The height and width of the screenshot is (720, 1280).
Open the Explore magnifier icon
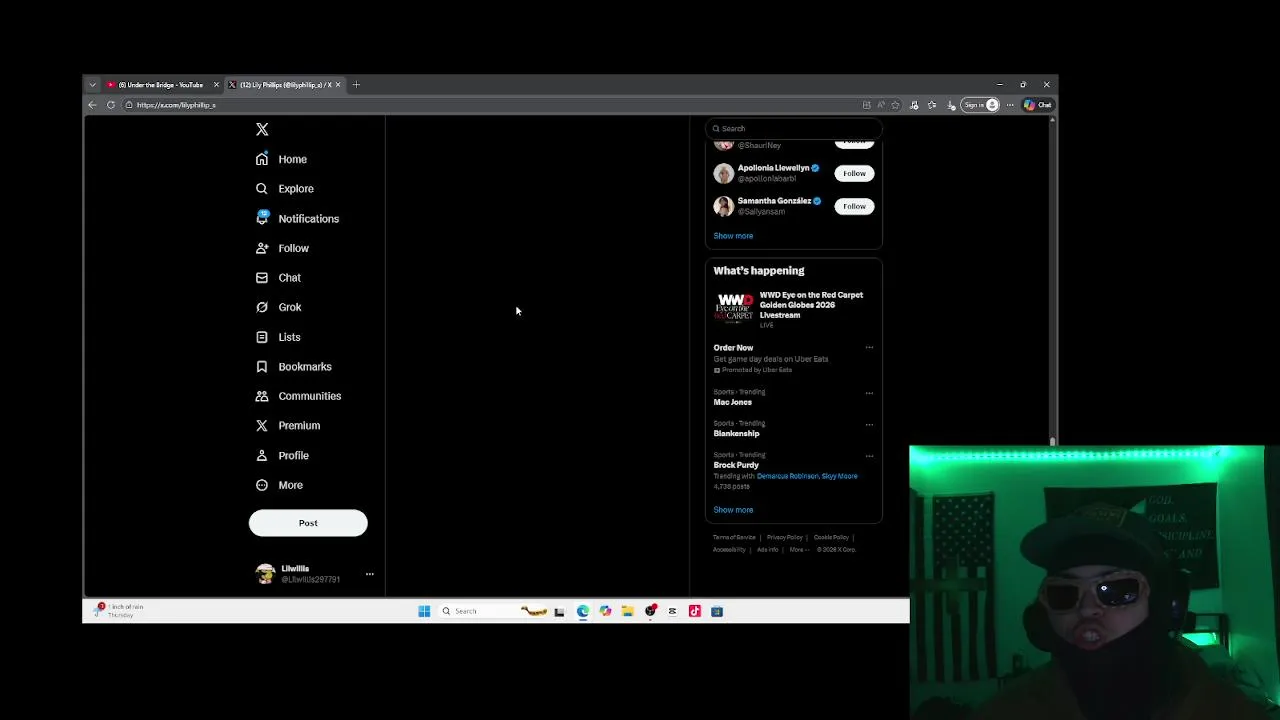click(x=262, y=188)
